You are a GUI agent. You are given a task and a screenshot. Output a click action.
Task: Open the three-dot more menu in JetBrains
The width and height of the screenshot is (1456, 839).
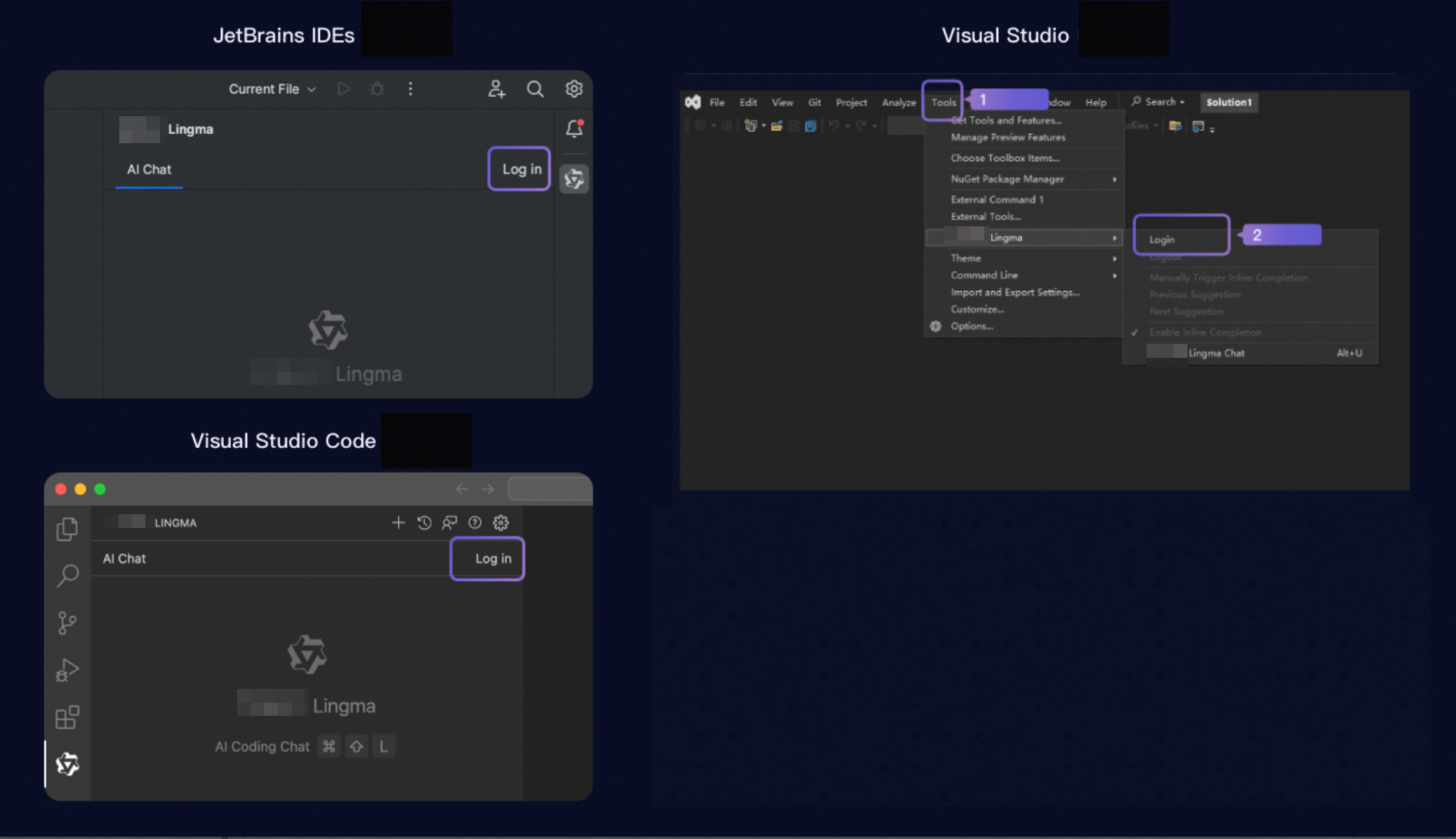tap(410, 89)
